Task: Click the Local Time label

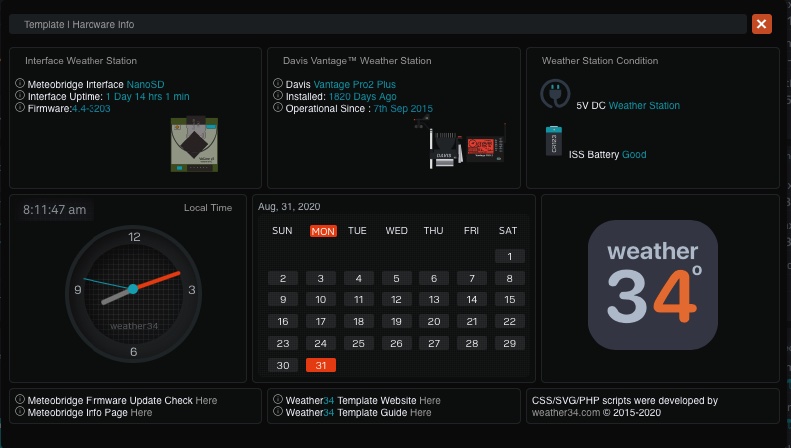Action: coord(208,208)
